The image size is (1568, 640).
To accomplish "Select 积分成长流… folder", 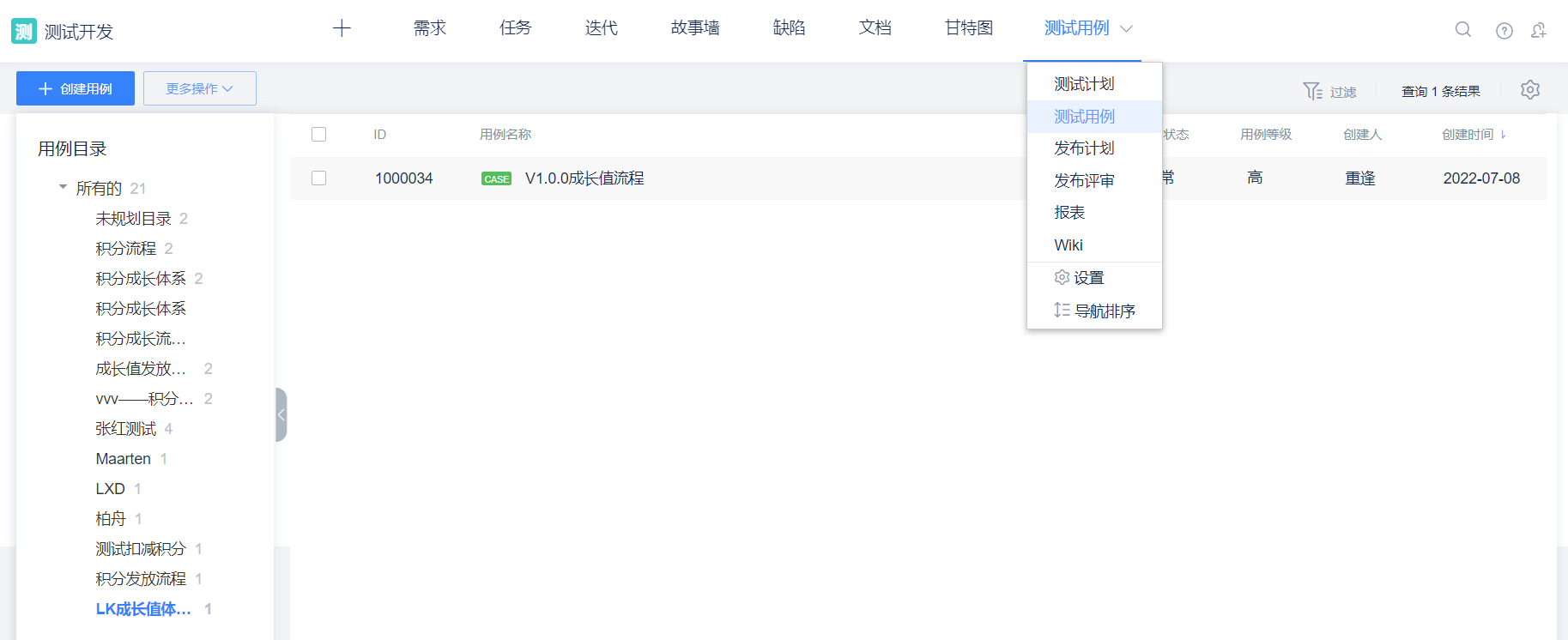I will [141, 339].
